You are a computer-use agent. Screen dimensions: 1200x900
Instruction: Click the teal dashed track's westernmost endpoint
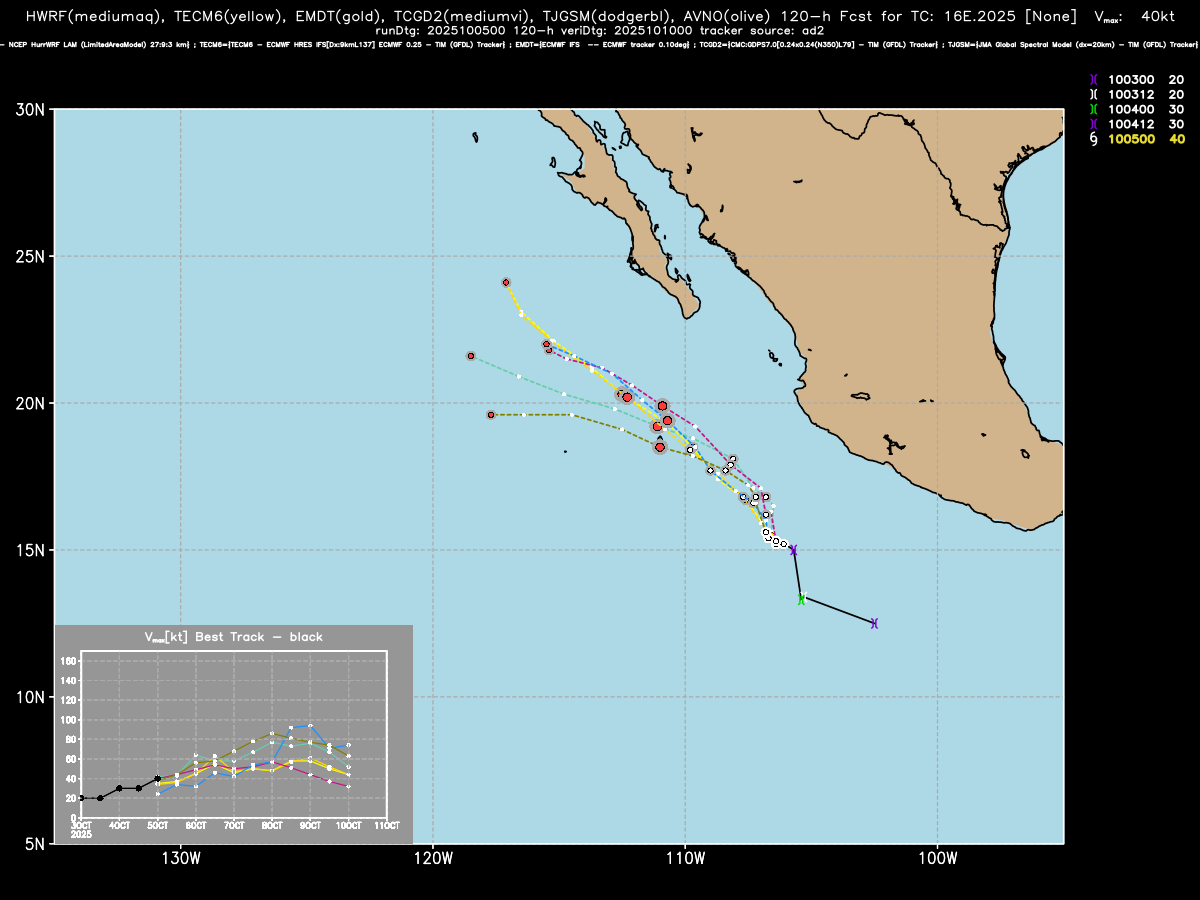[x=470, y=356]
